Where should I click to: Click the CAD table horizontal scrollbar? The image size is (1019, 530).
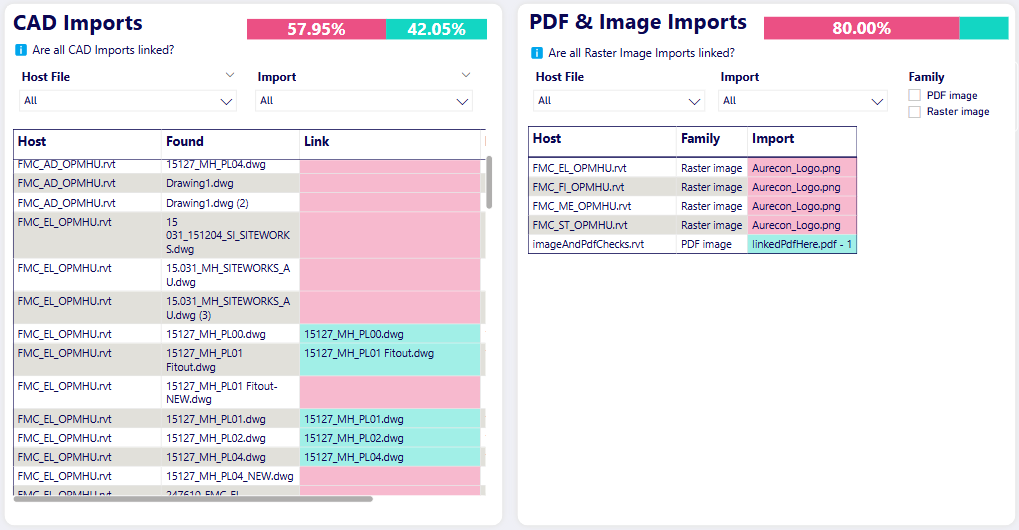click(193, 499)
